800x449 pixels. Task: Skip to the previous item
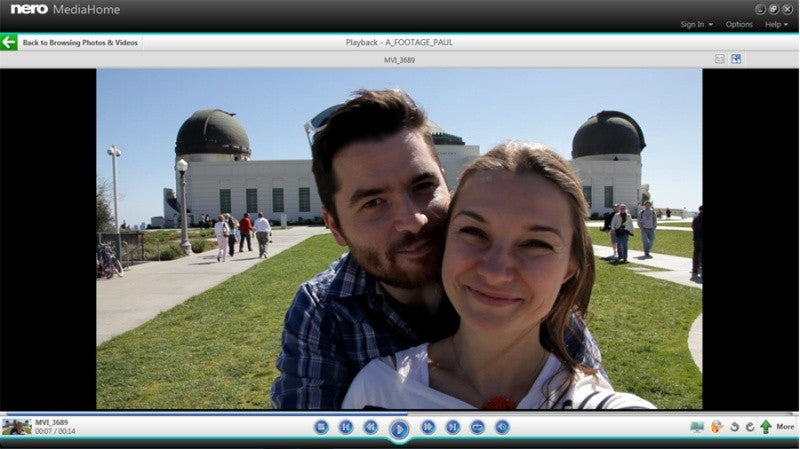click(x=346, y=427)
